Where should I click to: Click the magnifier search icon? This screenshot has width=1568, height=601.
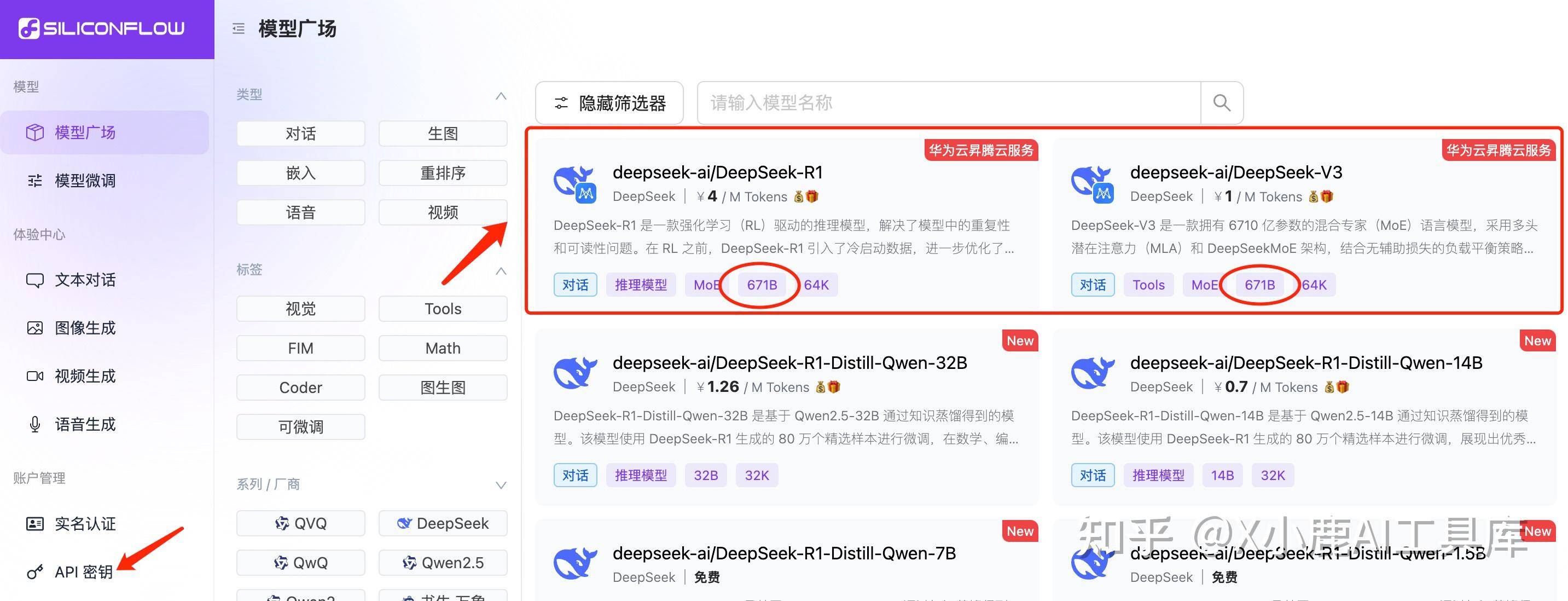point(1222,103)
